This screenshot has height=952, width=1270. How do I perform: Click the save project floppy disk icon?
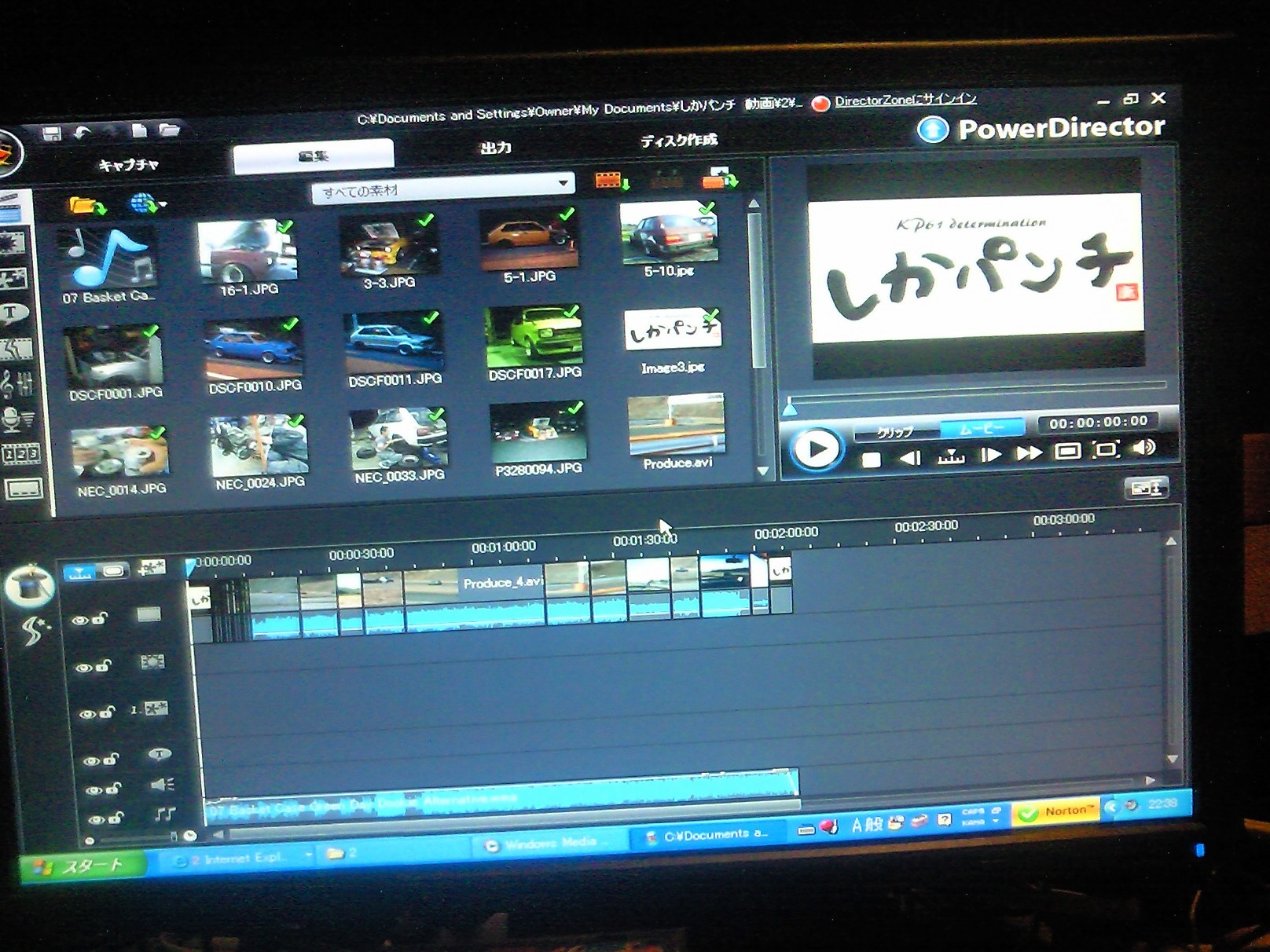point(52,133)
